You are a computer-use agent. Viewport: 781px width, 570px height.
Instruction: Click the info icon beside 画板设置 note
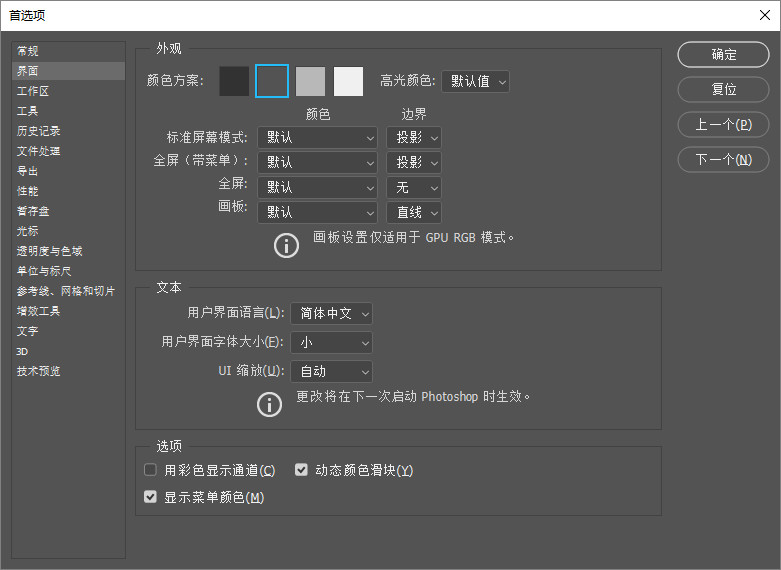tap(286, 245)
